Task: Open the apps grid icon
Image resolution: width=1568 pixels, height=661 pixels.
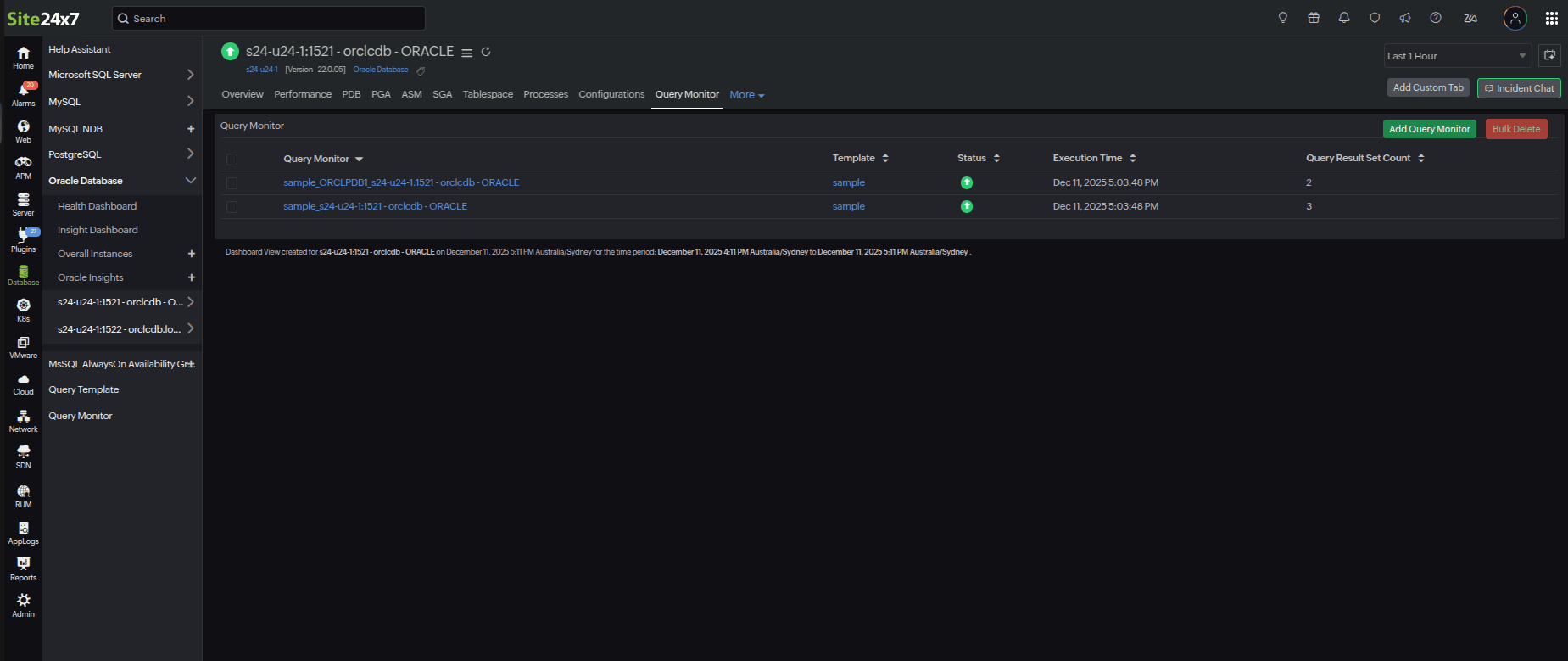Action: click(1551, 18)
